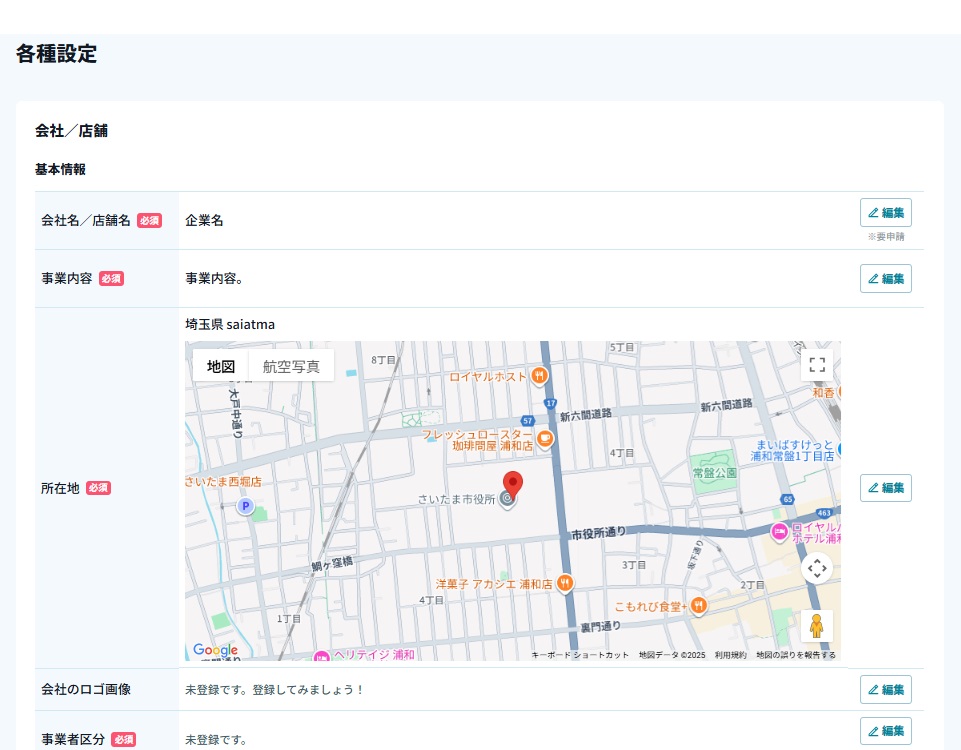Click the red location pin marker

click(513, 484)
